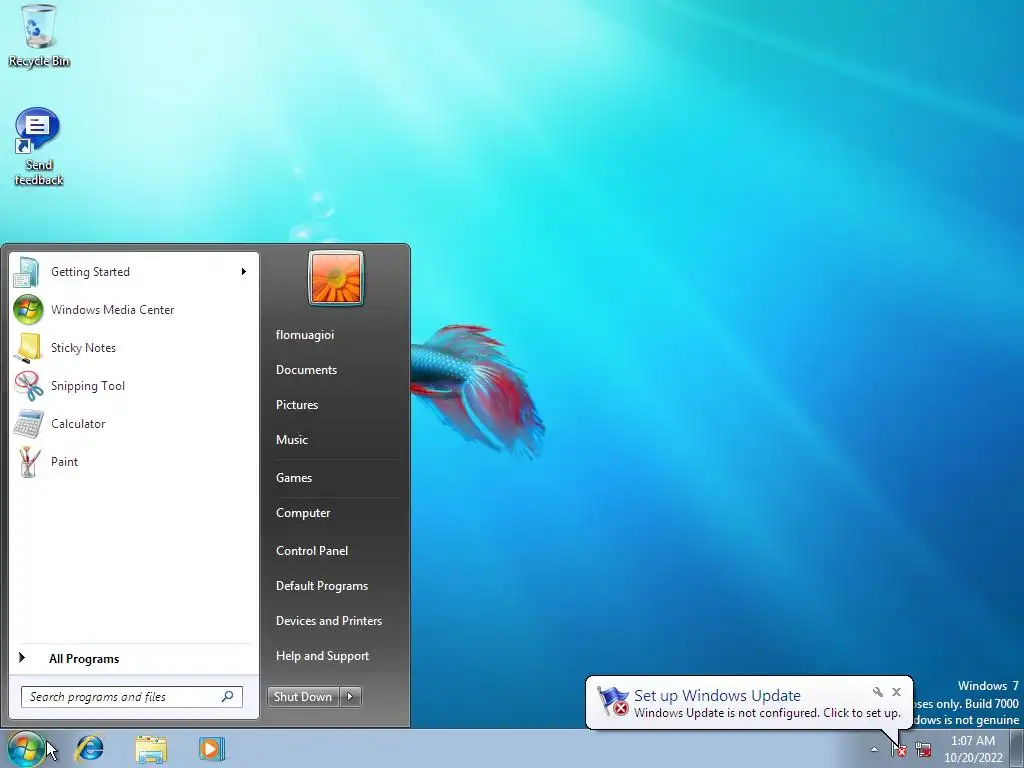The image size is (1024, 768).
Task: Open Computer from Start menu
Action: 303,513
